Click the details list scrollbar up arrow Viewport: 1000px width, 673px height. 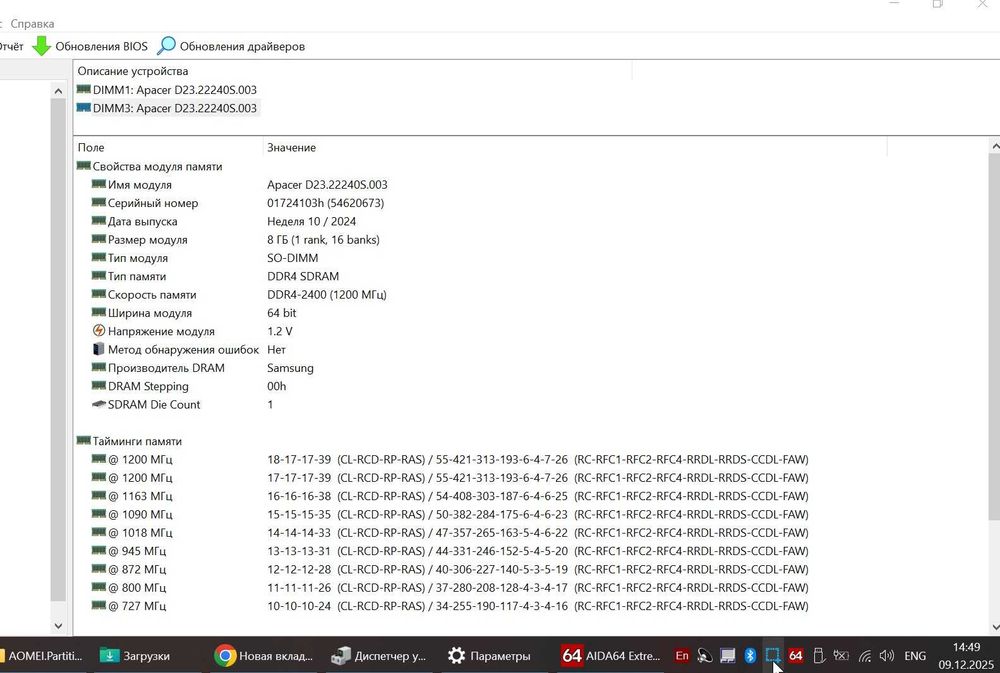coord(995,147)
